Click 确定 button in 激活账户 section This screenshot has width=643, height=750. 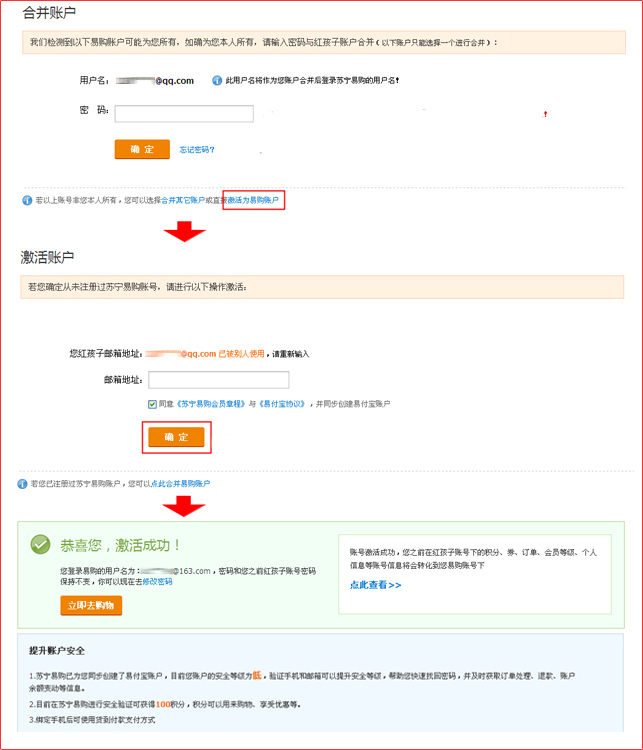176,437
